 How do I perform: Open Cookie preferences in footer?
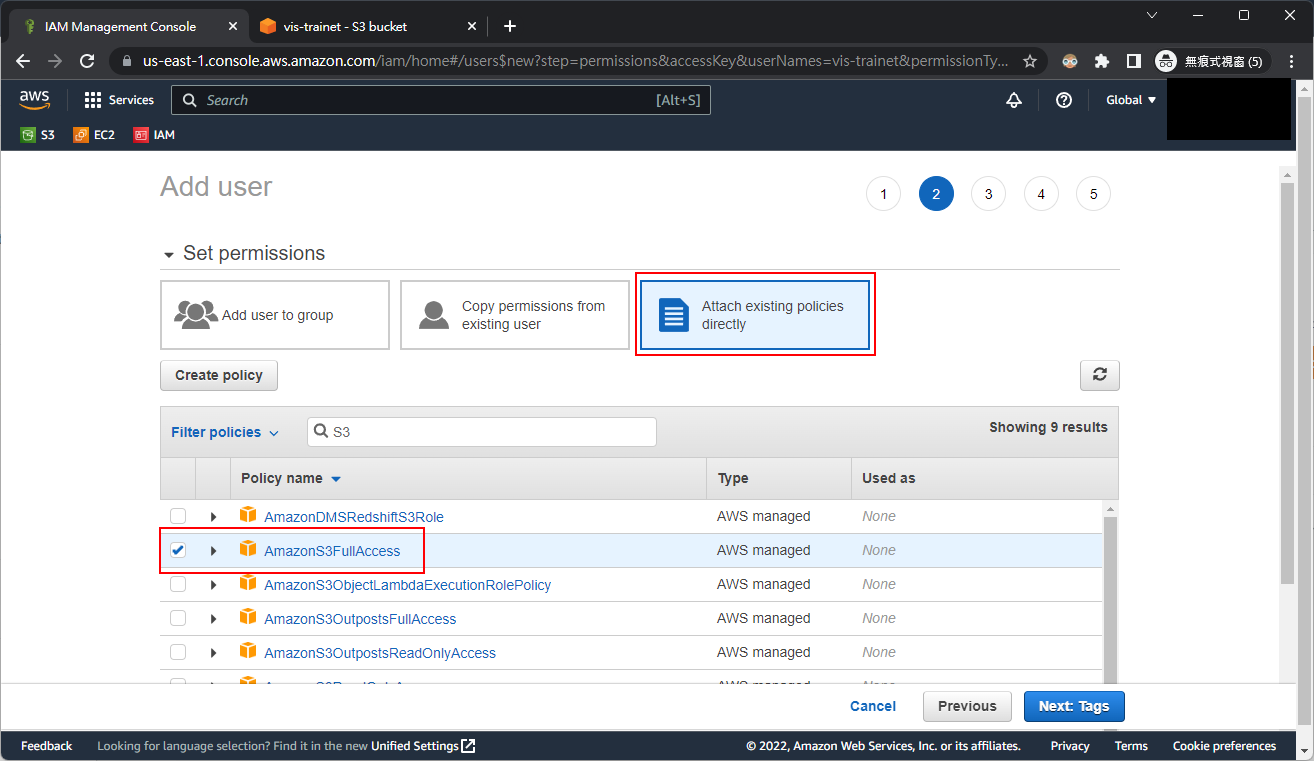pyautogui.click(x=1224, y=746)
